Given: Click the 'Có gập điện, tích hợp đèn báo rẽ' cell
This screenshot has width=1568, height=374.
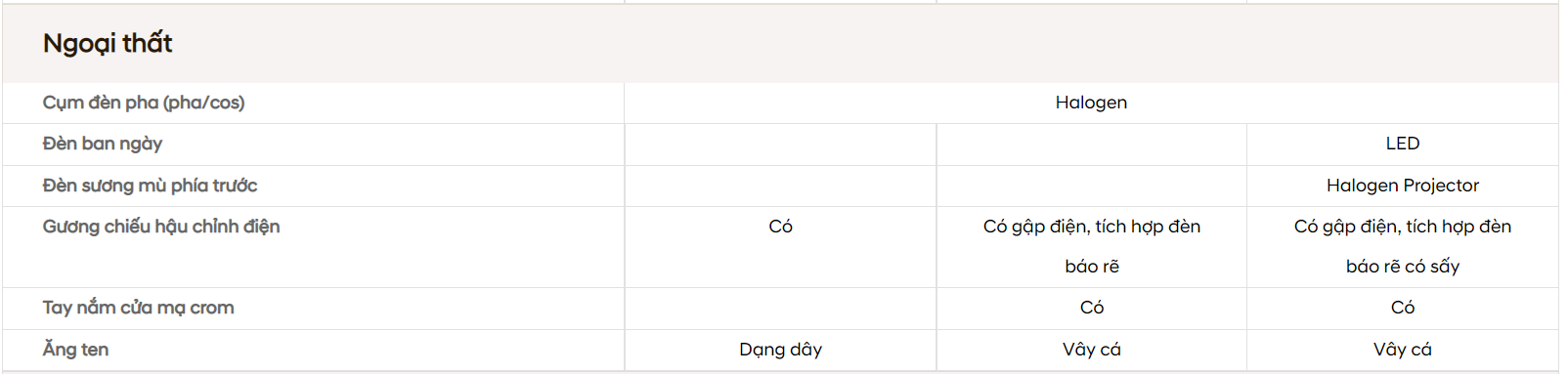Looking at the screenshot, I should [1092, 246].
